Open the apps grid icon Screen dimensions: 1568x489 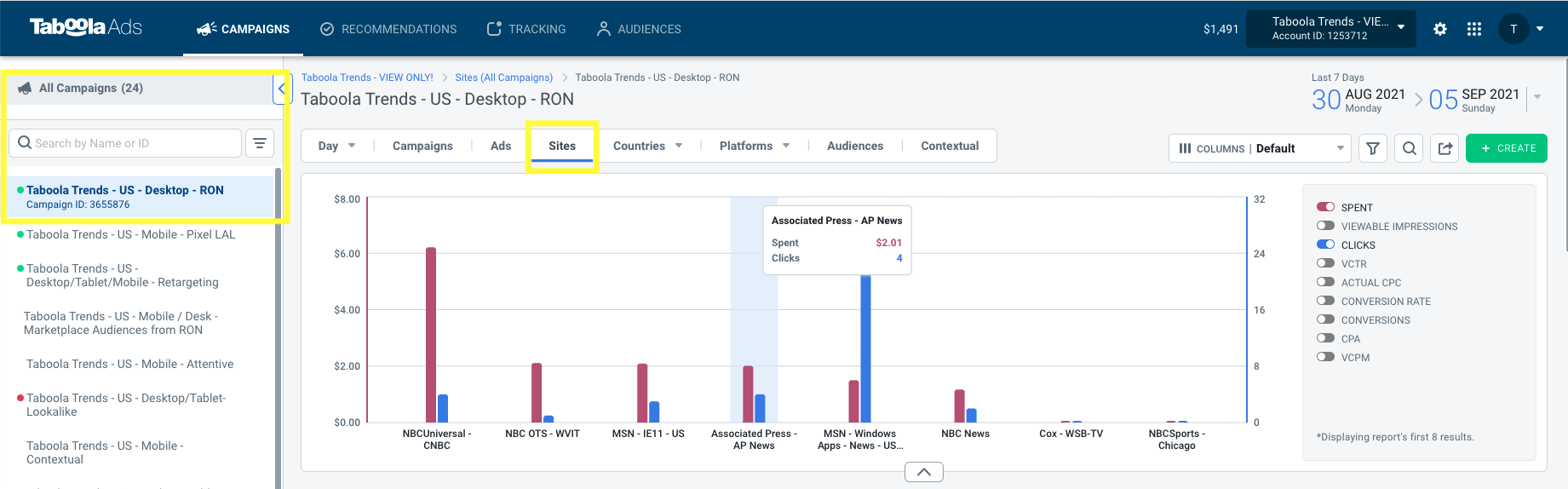(x=1474, y=29)
